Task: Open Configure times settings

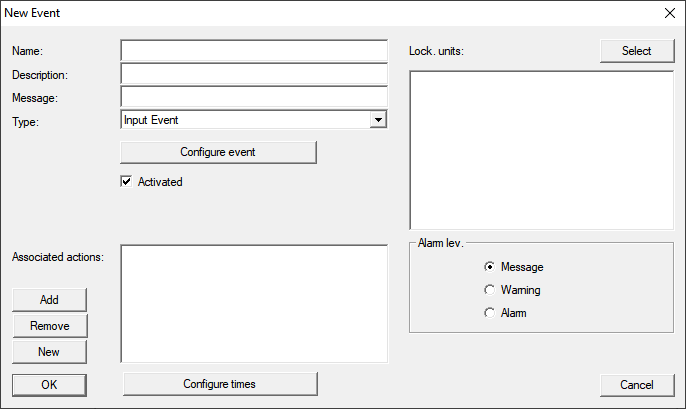Action: click(219, 384)
